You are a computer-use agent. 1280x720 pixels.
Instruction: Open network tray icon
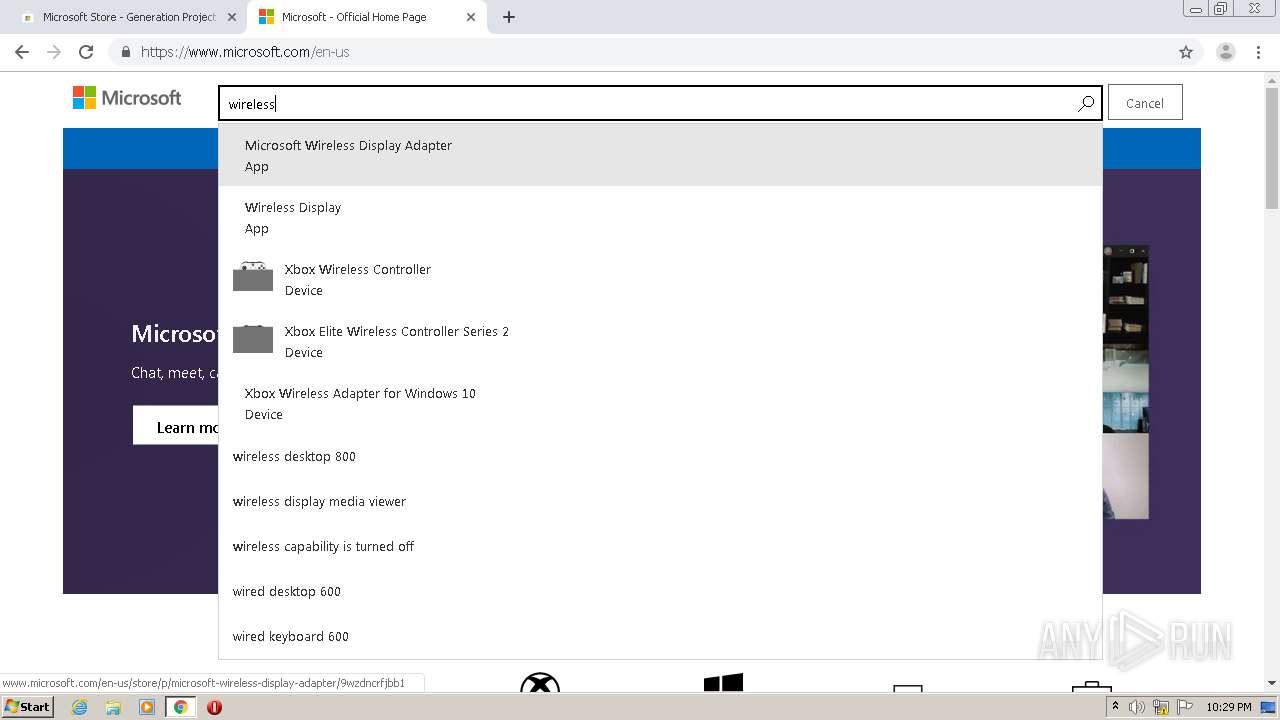(1161, 707)
